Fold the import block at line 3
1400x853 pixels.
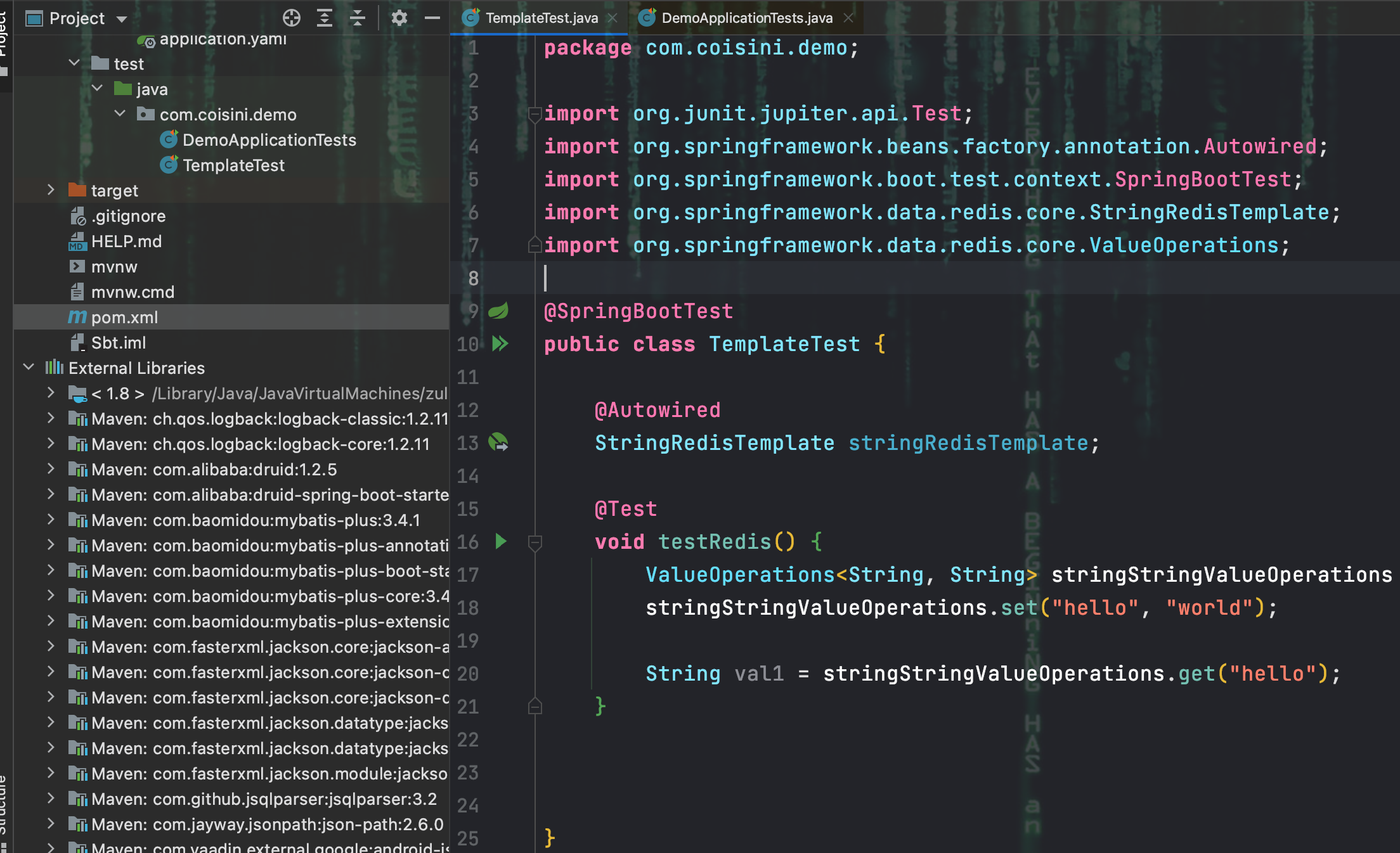click(535, 114)
